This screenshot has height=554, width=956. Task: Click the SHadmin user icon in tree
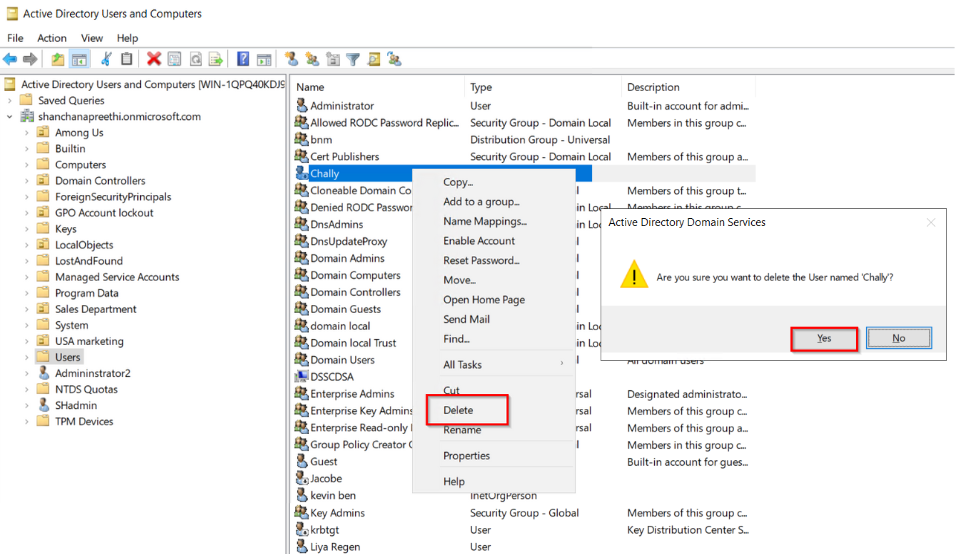point(43,405)
